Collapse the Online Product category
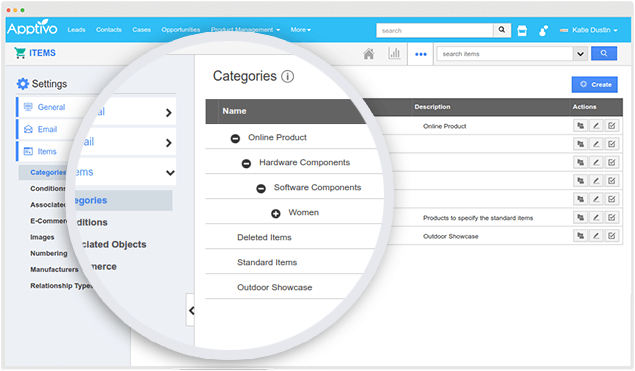The height and width of the screenshot is (371, 635). [x=235, y=139]
